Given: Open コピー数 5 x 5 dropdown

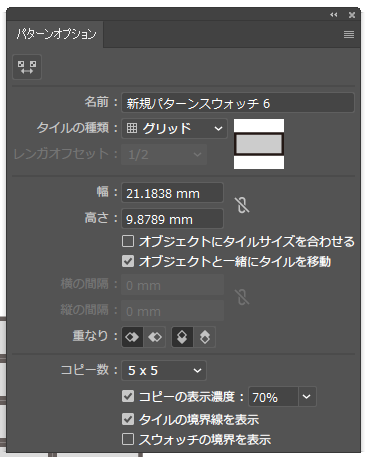Looking at the screenshot, I should click(x=164, y=370).
